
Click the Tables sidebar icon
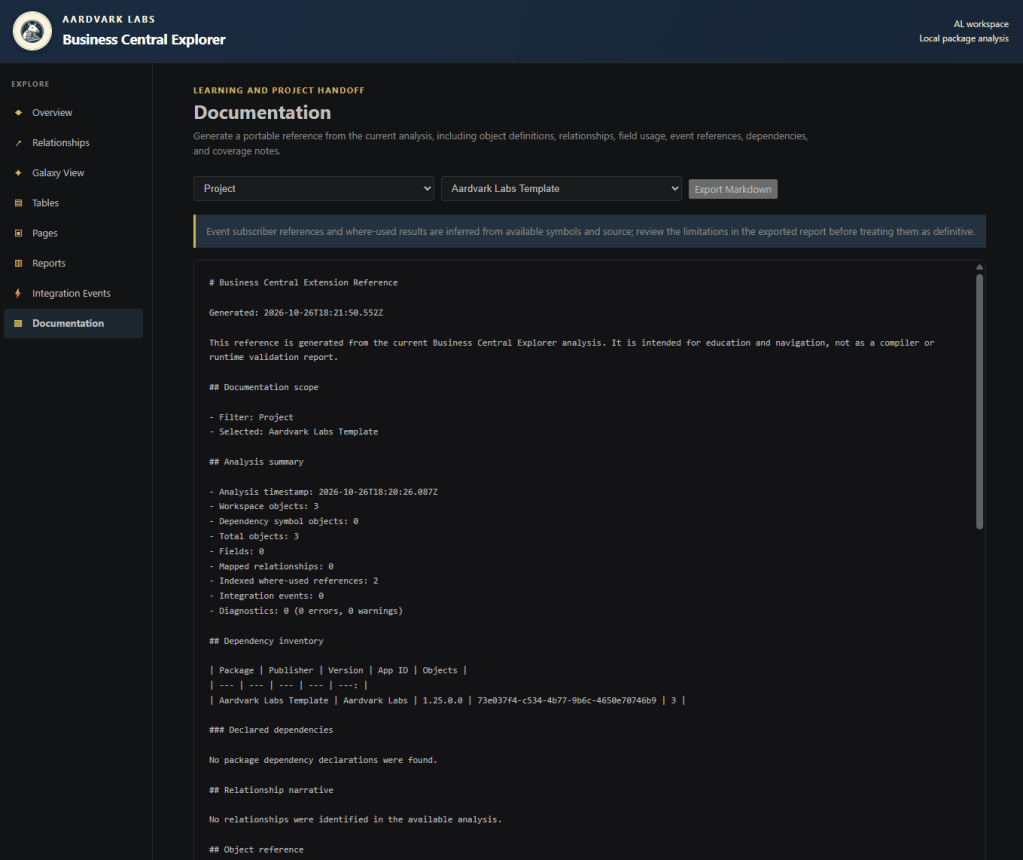click(x=18, y=203)
